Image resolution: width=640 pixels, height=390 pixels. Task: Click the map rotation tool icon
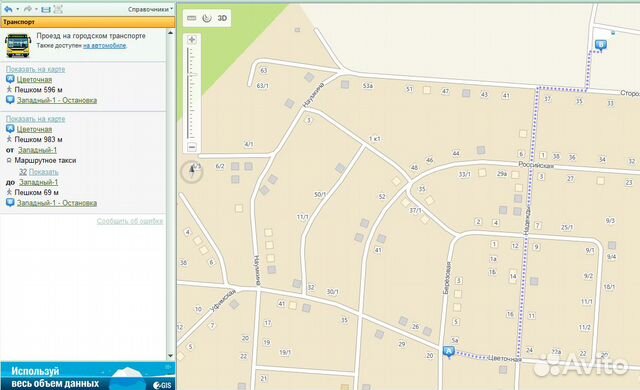pos(207,18)
